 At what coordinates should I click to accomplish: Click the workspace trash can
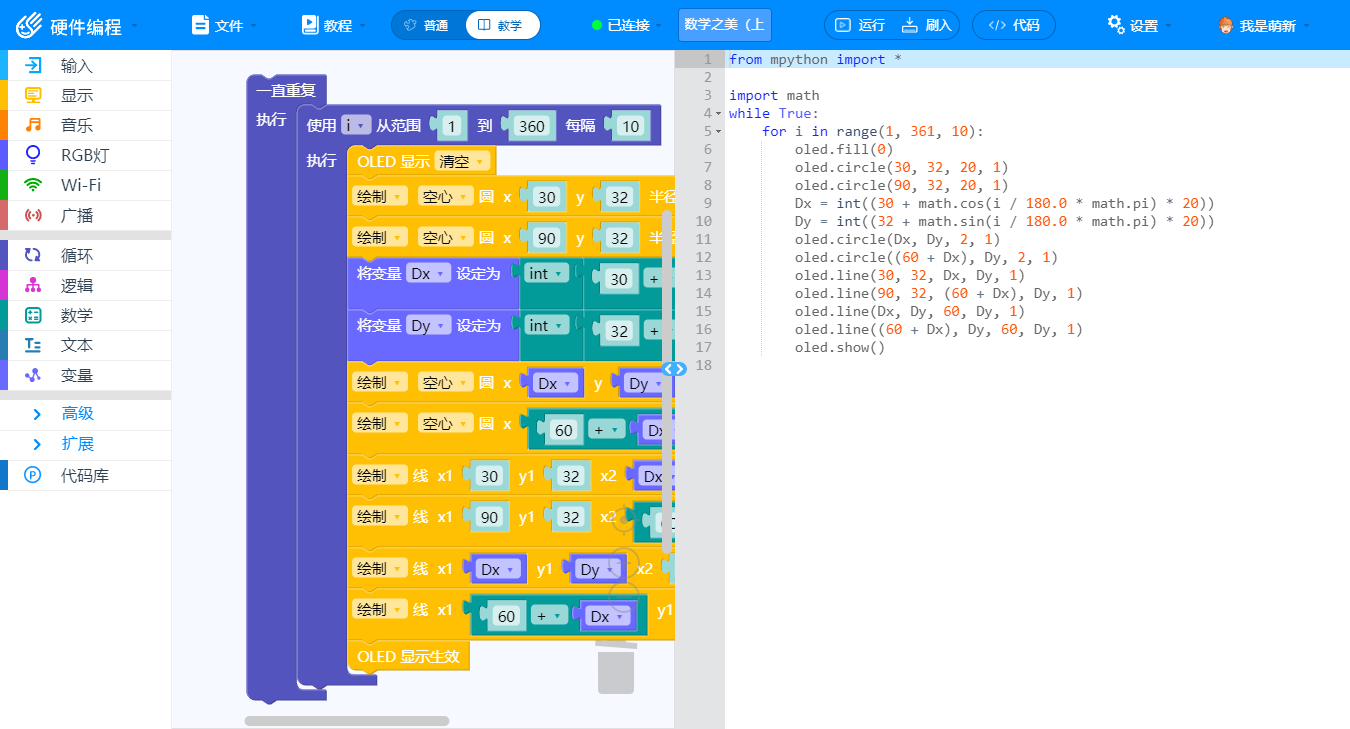tap(616, 668)
